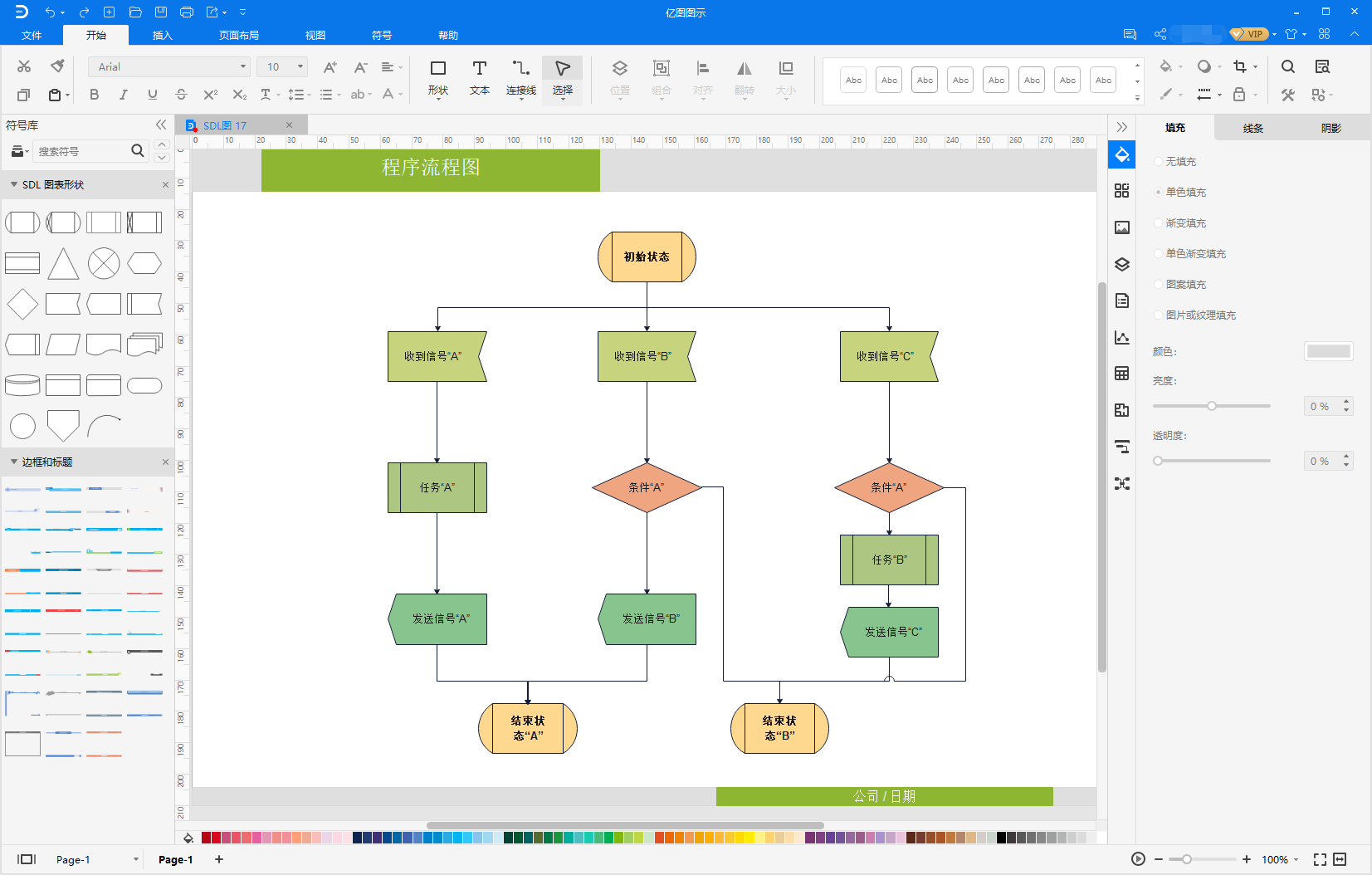Image resolution: width=1372 pixels, height=875 pixels.
Task: Add a new page with plus button
Action: [219, 859]
